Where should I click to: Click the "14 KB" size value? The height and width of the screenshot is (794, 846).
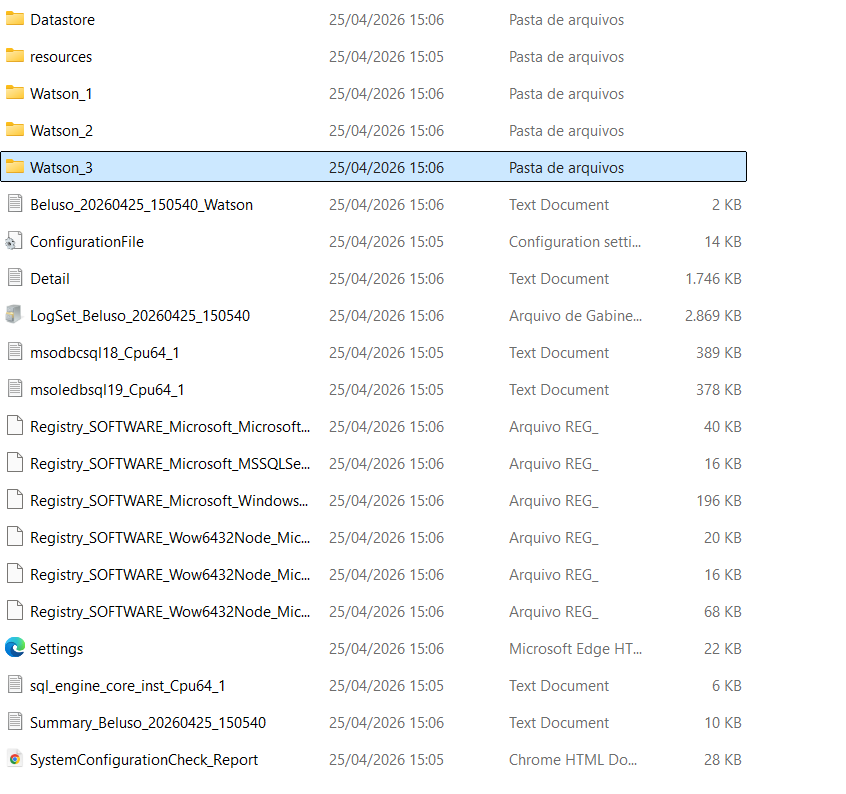[x=722, y=242]
